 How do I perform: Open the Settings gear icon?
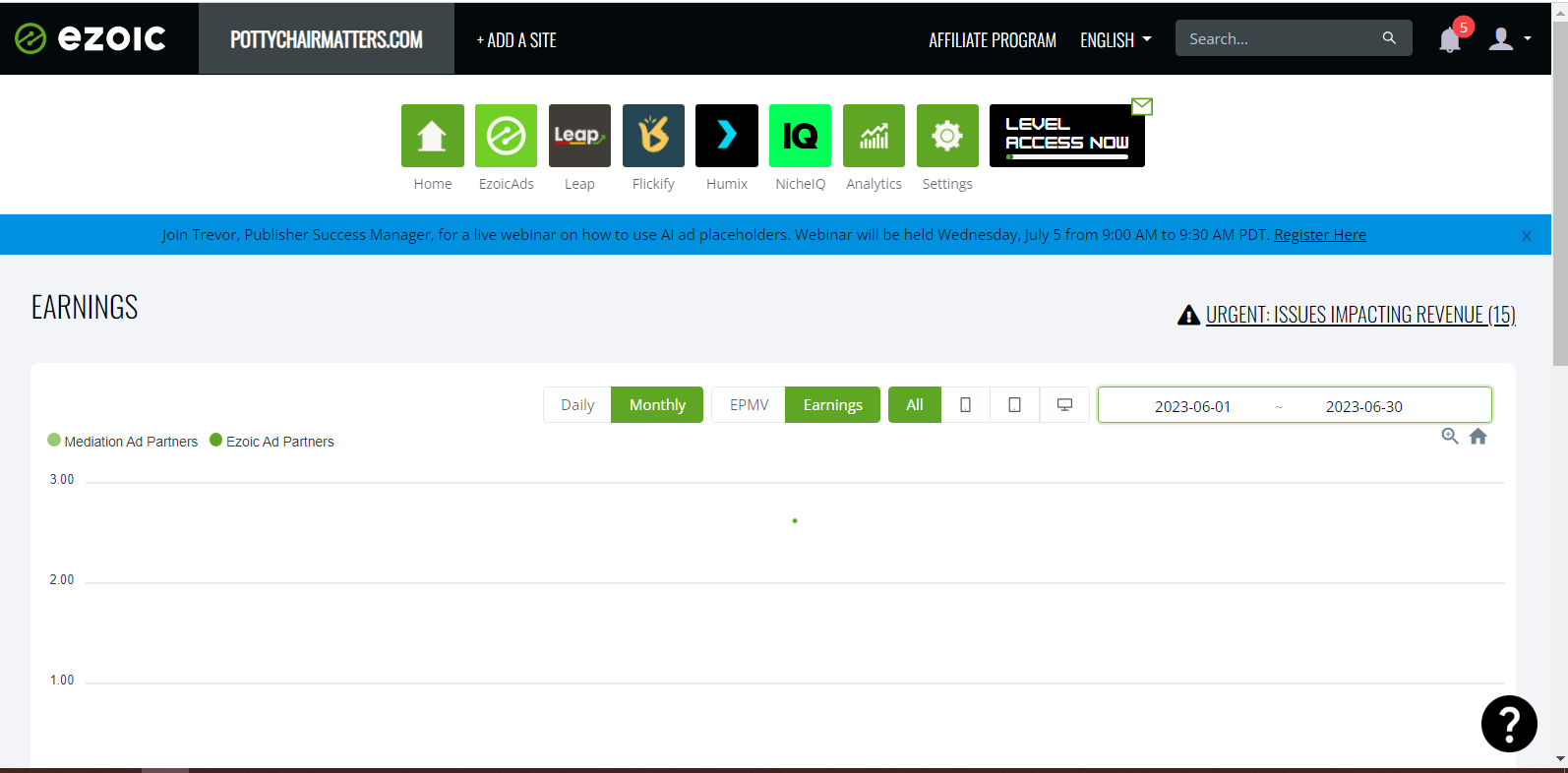(x=947, y=136)
